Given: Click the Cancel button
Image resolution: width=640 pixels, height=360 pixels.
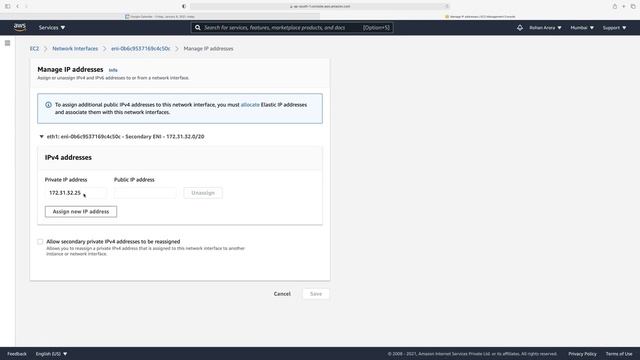Looking at the screenshot, I should pyautogui.click(x=282, y=294).
